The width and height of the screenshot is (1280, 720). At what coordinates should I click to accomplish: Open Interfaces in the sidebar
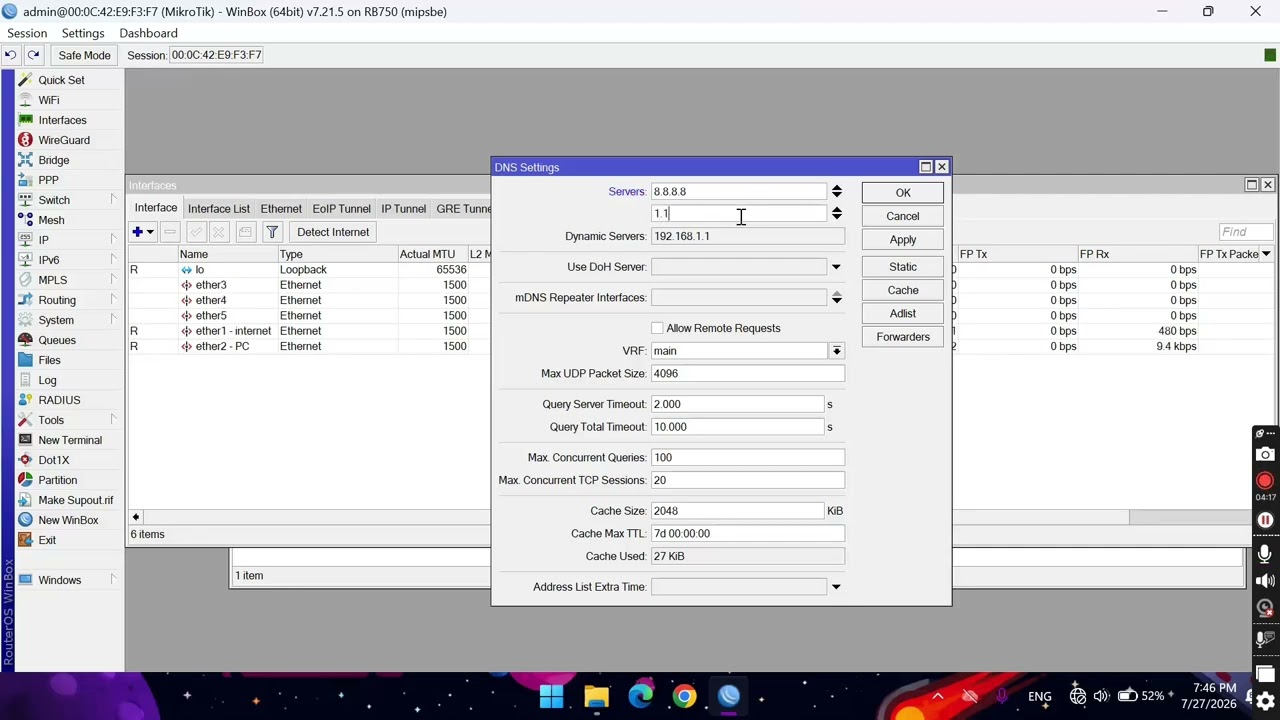pyautogui.click(x=62, y=120)
